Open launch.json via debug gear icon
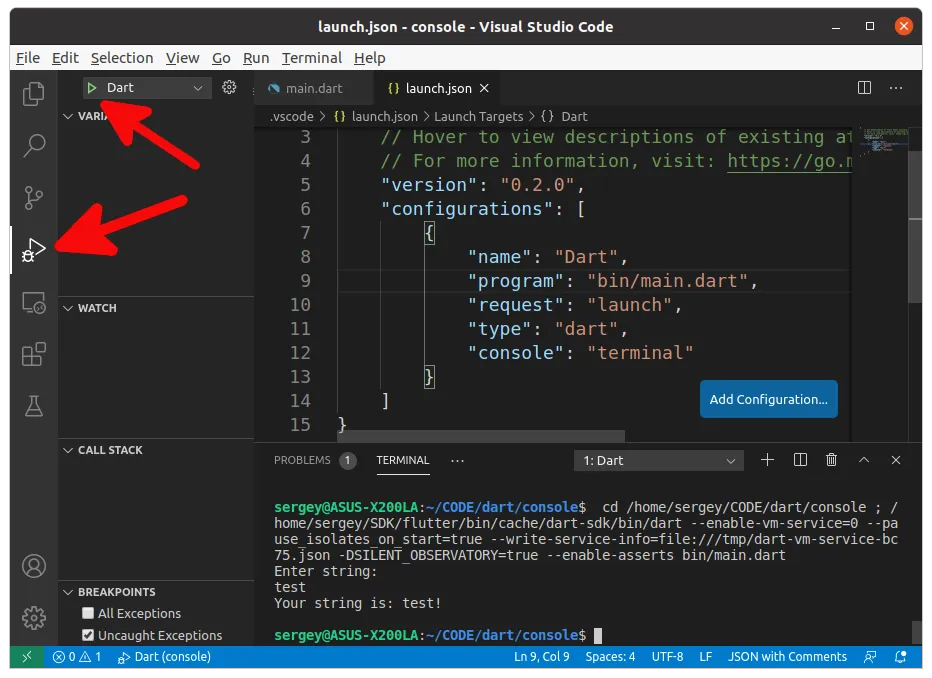Viewport: 932px width, 678px height. (229, 87)
